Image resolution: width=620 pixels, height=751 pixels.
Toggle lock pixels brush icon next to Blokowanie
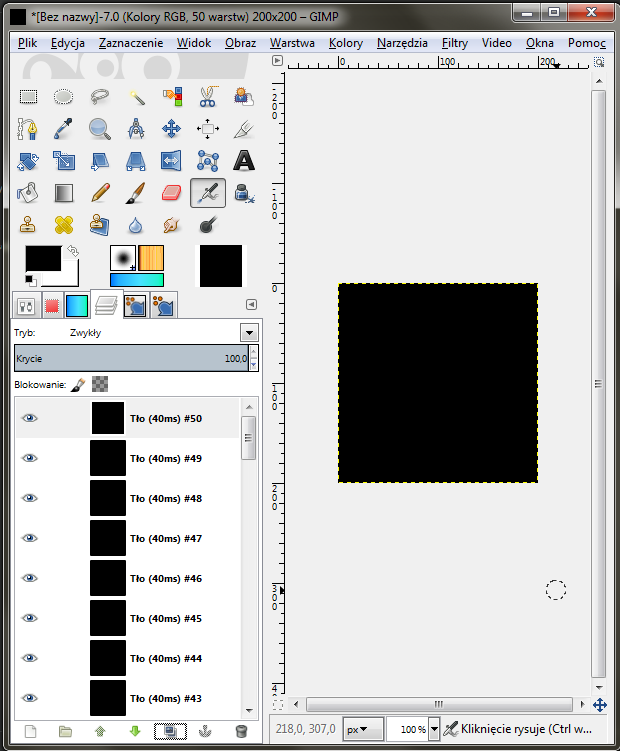point(79,383)
